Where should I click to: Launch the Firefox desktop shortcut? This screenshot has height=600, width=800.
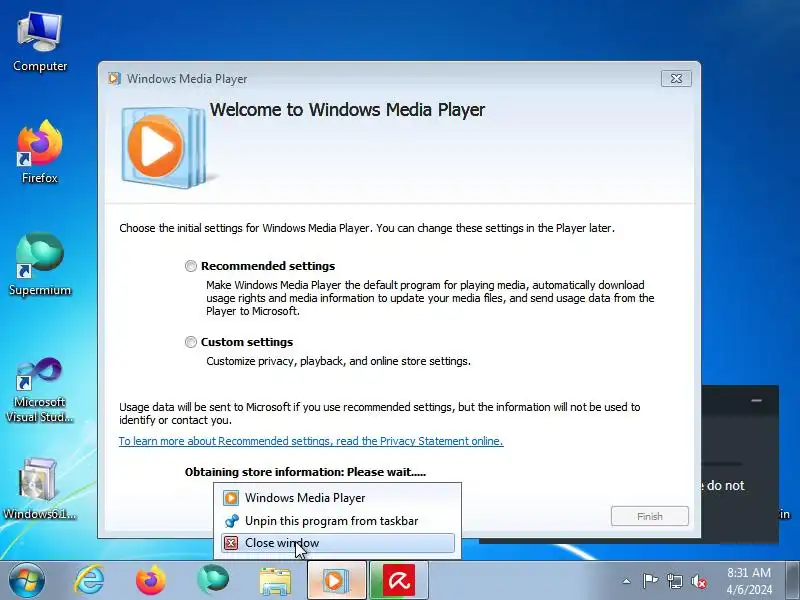[40, 152]
